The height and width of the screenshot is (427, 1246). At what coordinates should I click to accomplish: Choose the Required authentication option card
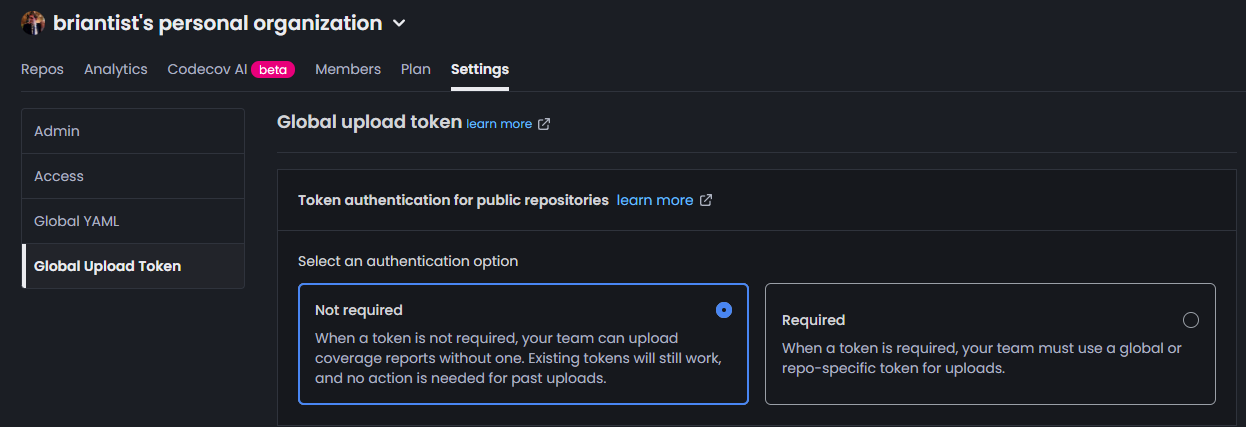point(990,344)
